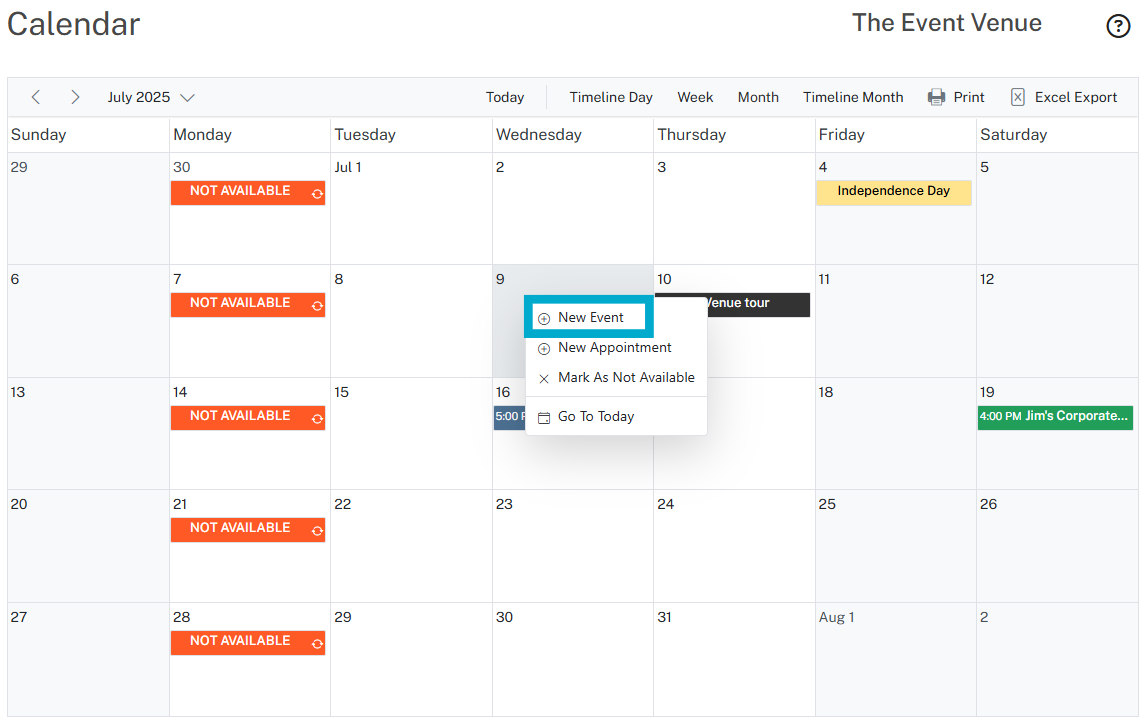Switch to Timeline Month view
The width and height of the screenshot is (1147, 722).
[853, 97]
